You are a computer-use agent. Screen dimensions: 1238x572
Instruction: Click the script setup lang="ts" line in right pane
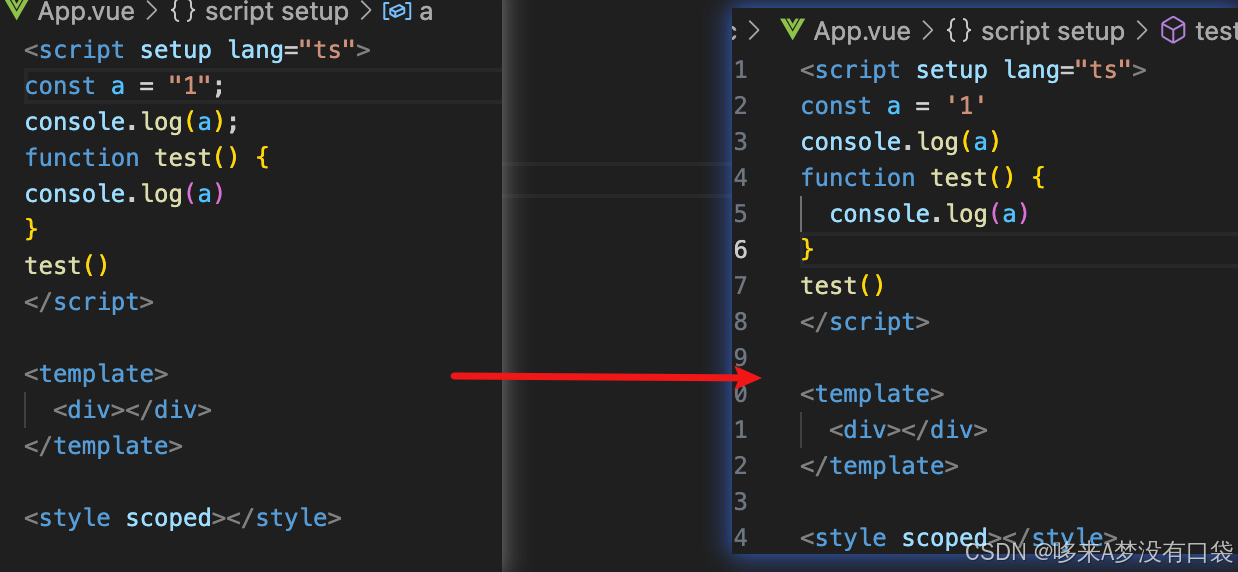pyautogui.click(x=974, y=70)
